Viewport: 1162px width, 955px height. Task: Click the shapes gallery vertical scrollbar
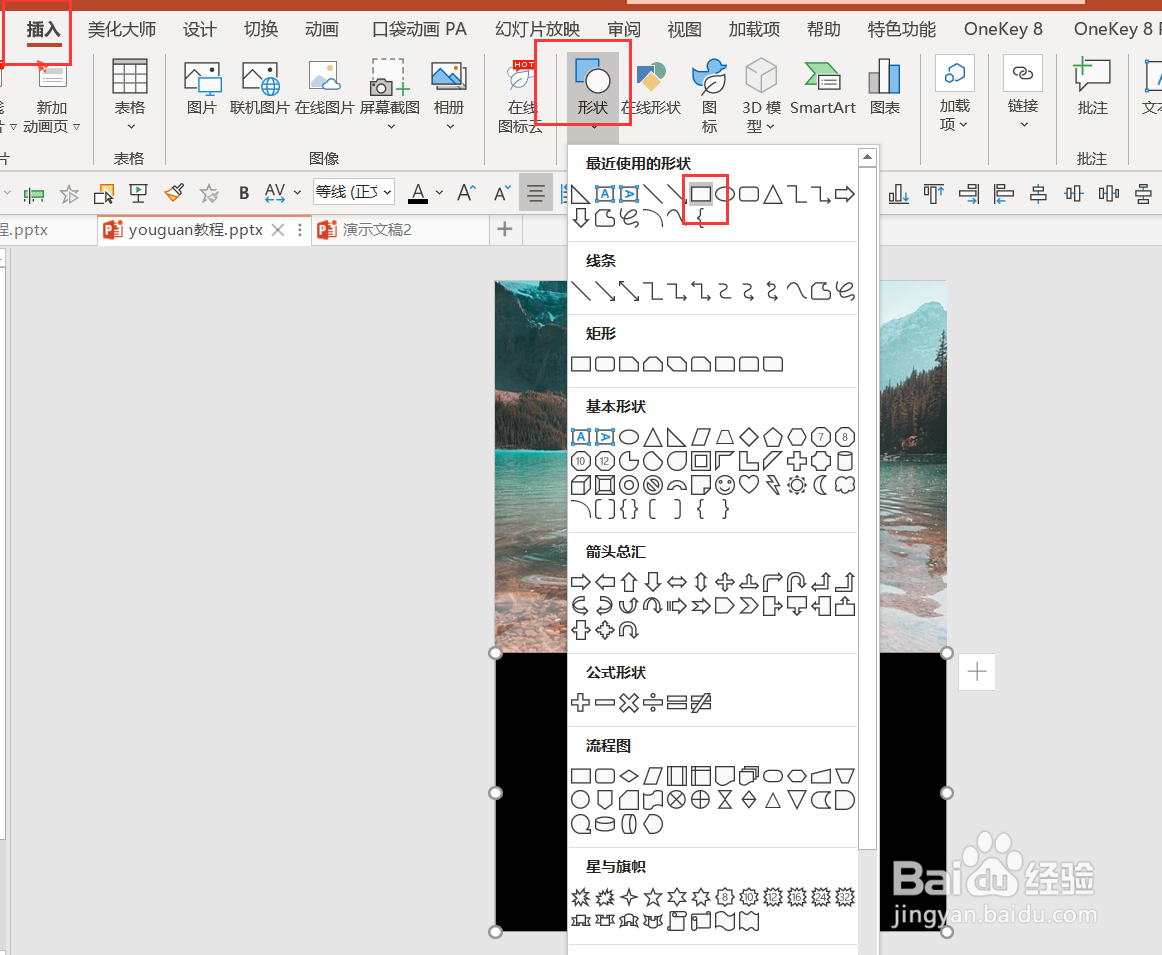(x=867, y=508)
